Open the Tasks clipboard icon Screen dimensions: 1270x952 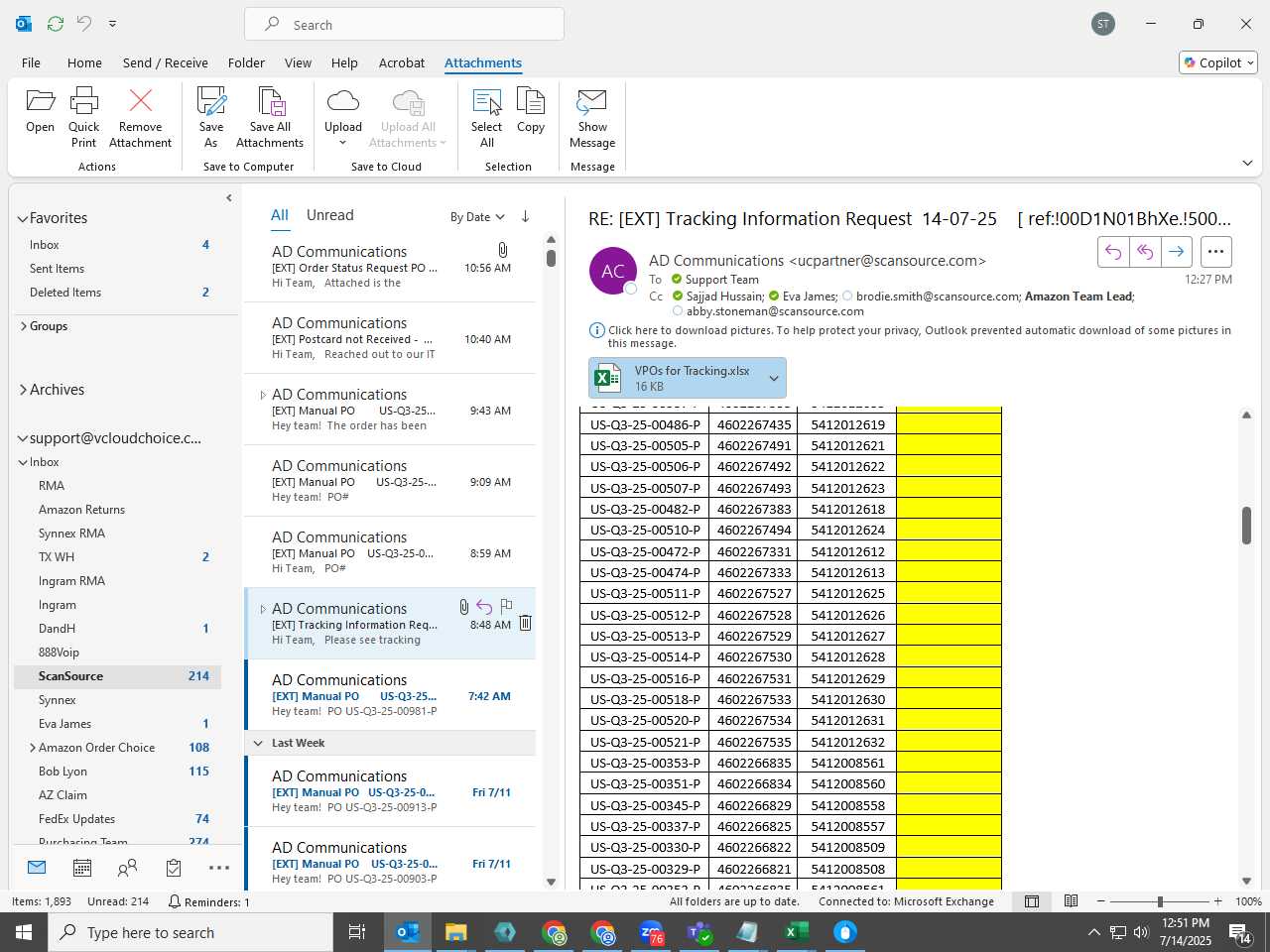click(174, 868)
